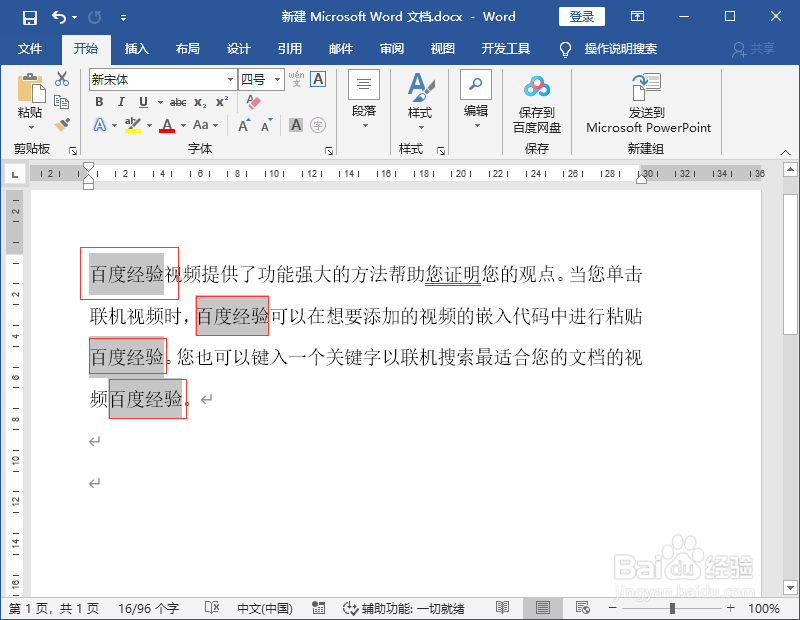Click the phonetic guide wén icon
Screen dimensions: 800x620
[296, 79]
